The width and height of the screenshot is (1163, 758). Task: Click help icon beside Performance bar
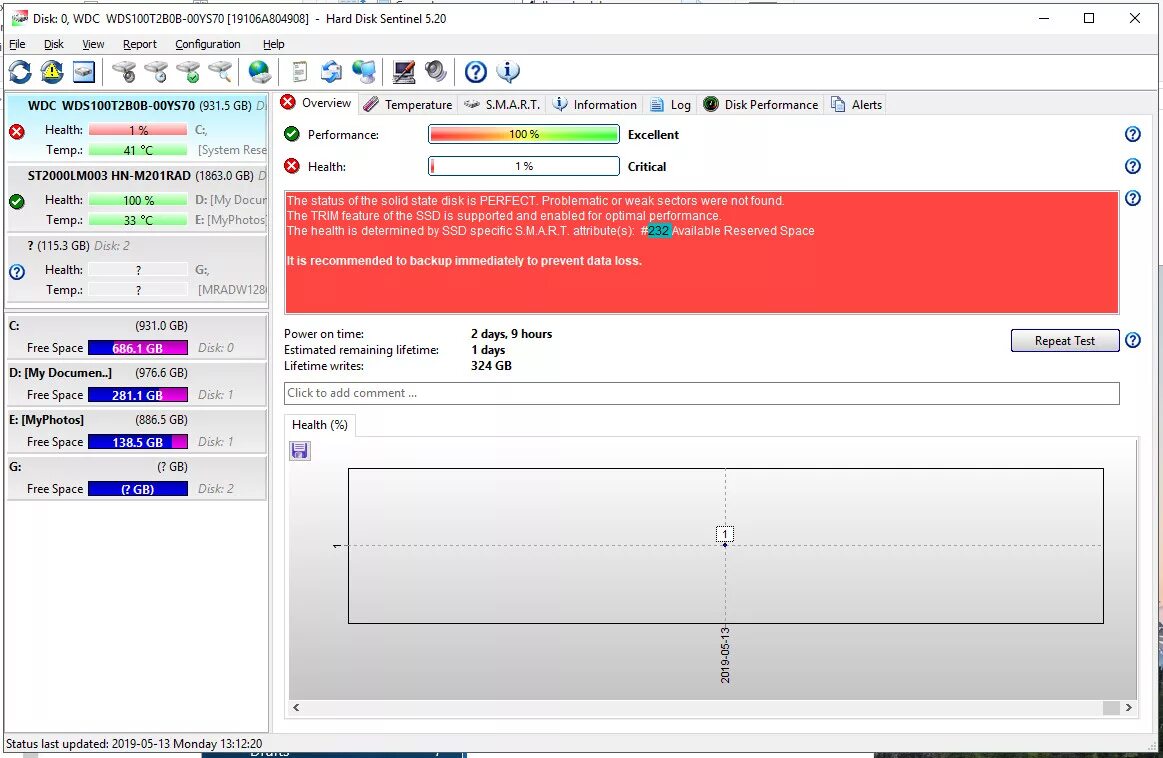coord(1133,134)
